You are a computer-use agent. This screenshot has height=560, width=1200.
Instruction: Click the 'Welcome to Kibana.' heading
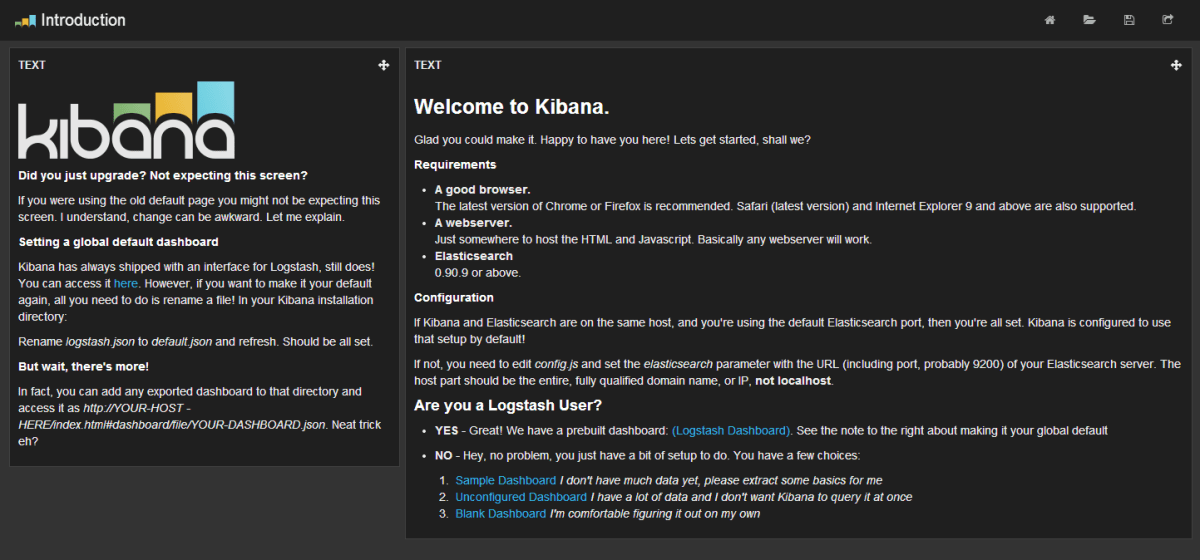pyautogui.click(x=512, y=107)
